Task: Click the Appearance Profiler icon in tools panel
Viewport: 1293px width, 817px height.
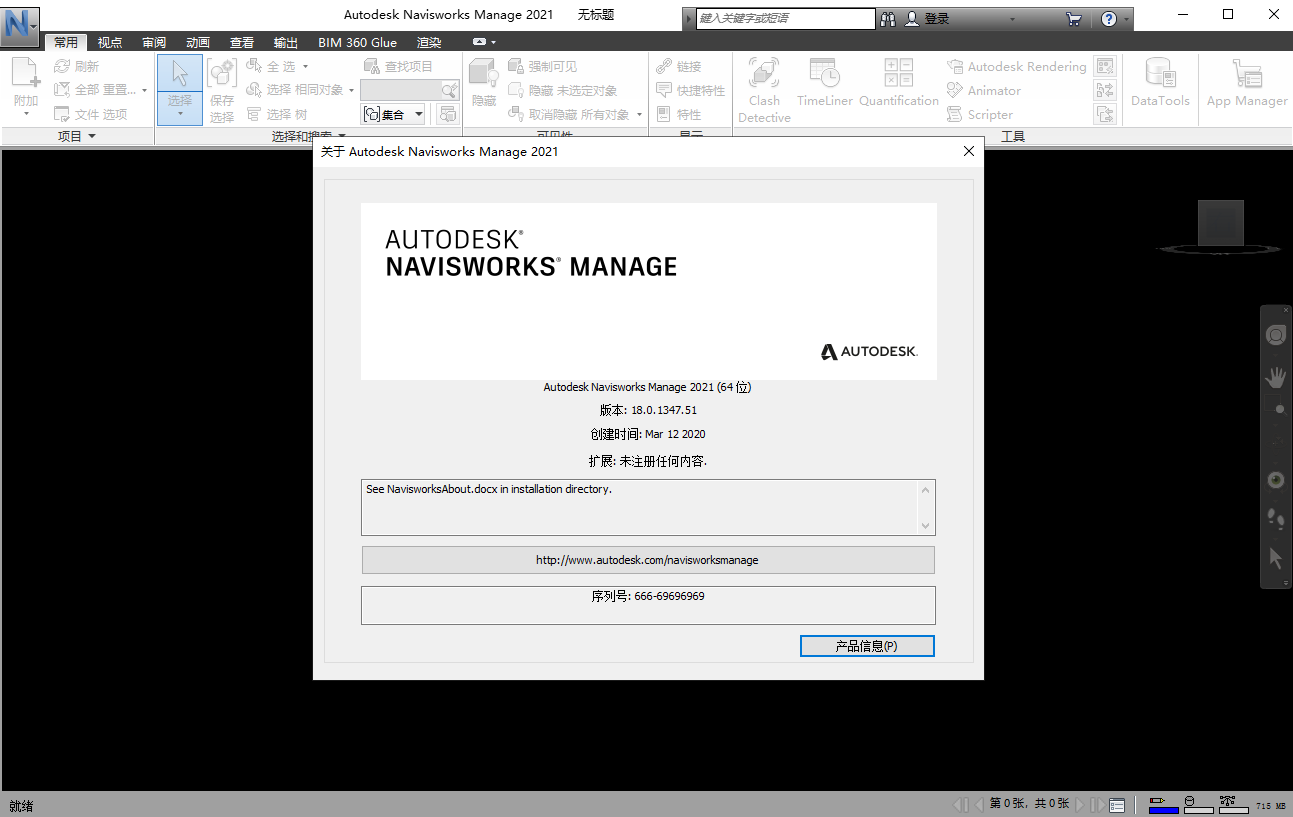Action: pos(1105,66)
